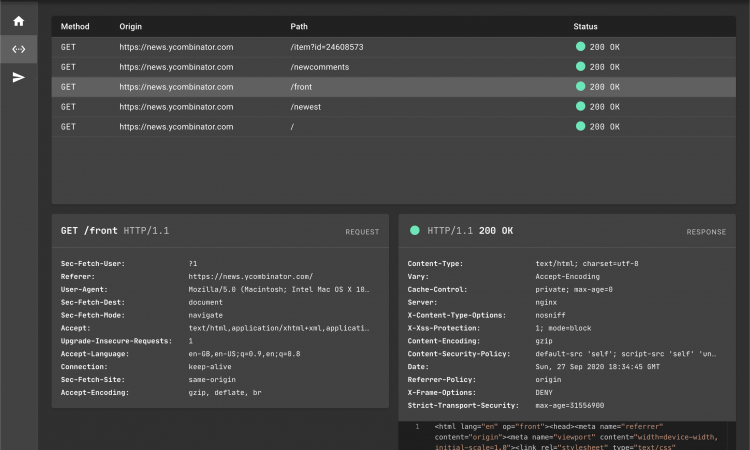Open the sender paper plane icon
The image size is (750, 450).
click(x=19, y=77)
